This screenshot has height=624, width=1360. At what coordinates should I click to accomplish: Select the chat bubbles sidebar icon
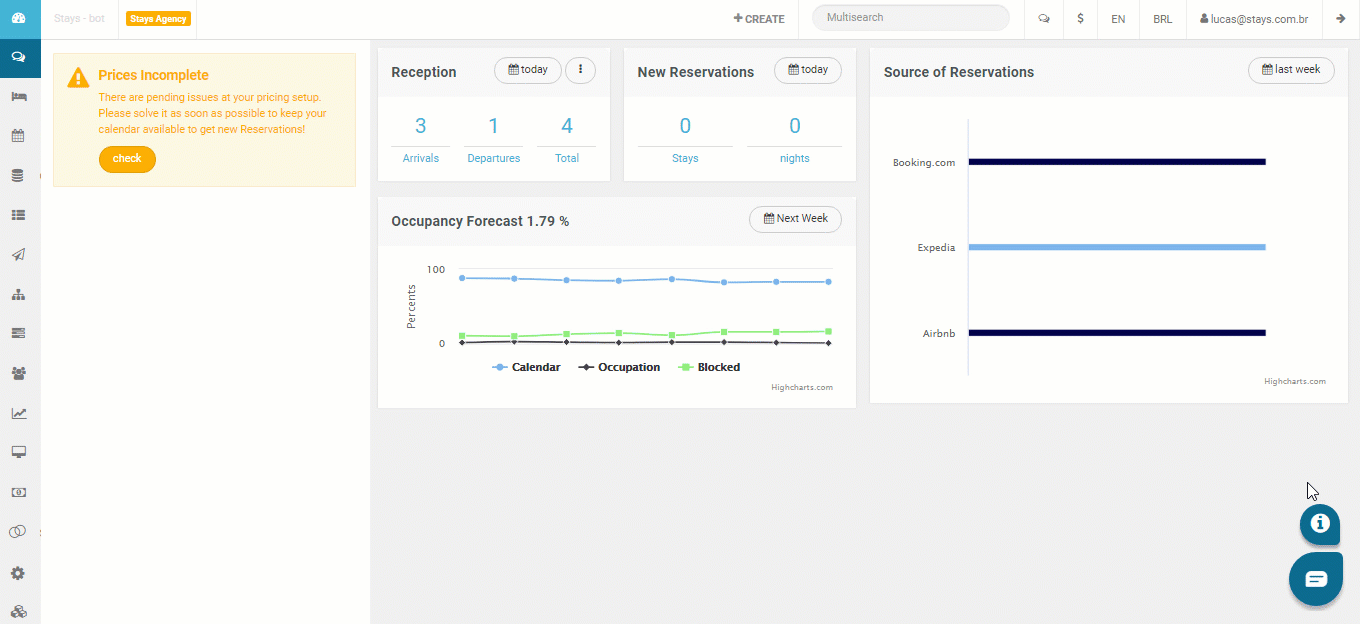click(18, 57)
